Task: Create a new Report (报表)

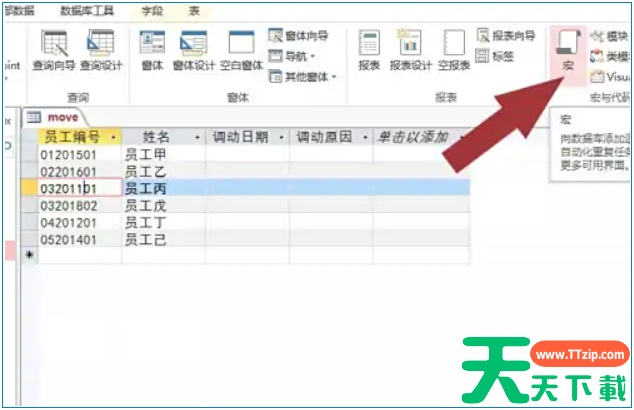Action: pos(369,51)
